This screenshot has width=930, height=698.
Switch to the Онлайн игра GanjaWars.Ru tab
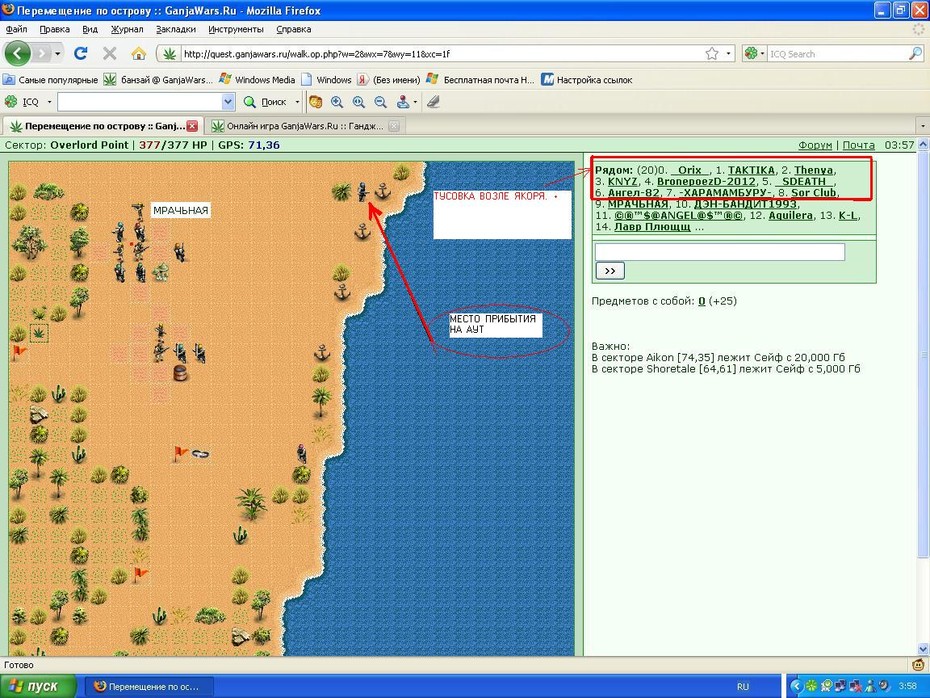point(305,126)
